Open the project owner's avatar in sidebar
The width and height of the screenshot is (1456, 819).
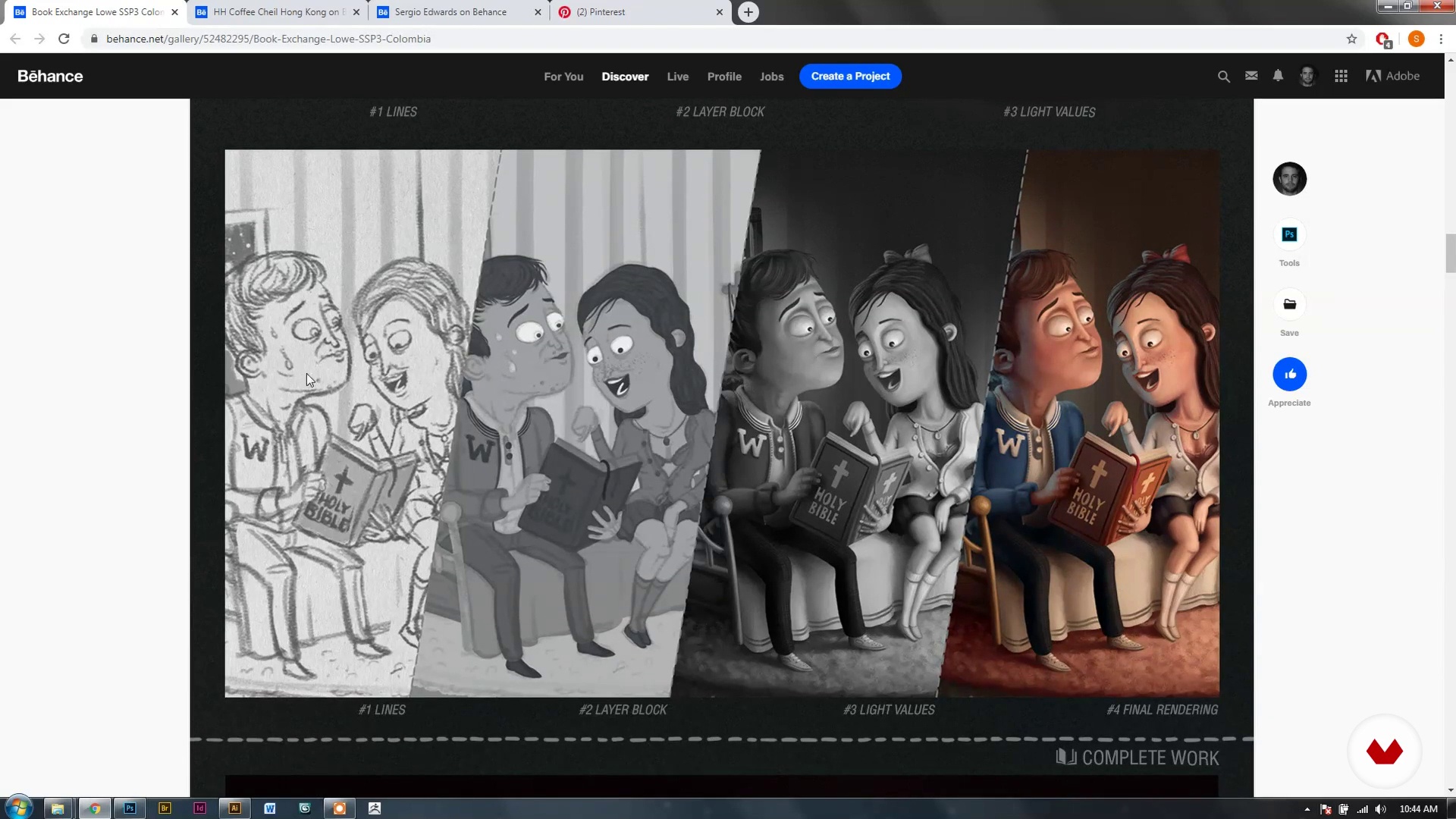point(1289,179)
